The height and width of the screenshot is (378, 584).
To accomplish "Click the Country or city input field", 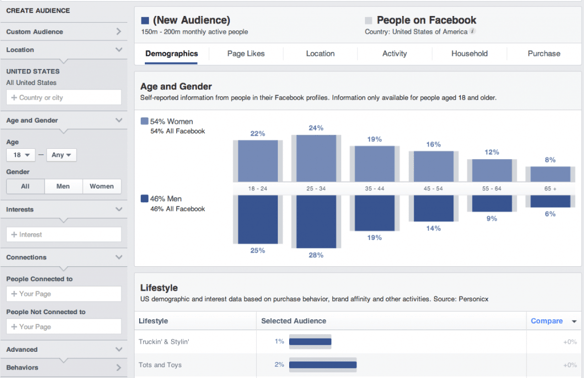I will [x=64, y=98].
